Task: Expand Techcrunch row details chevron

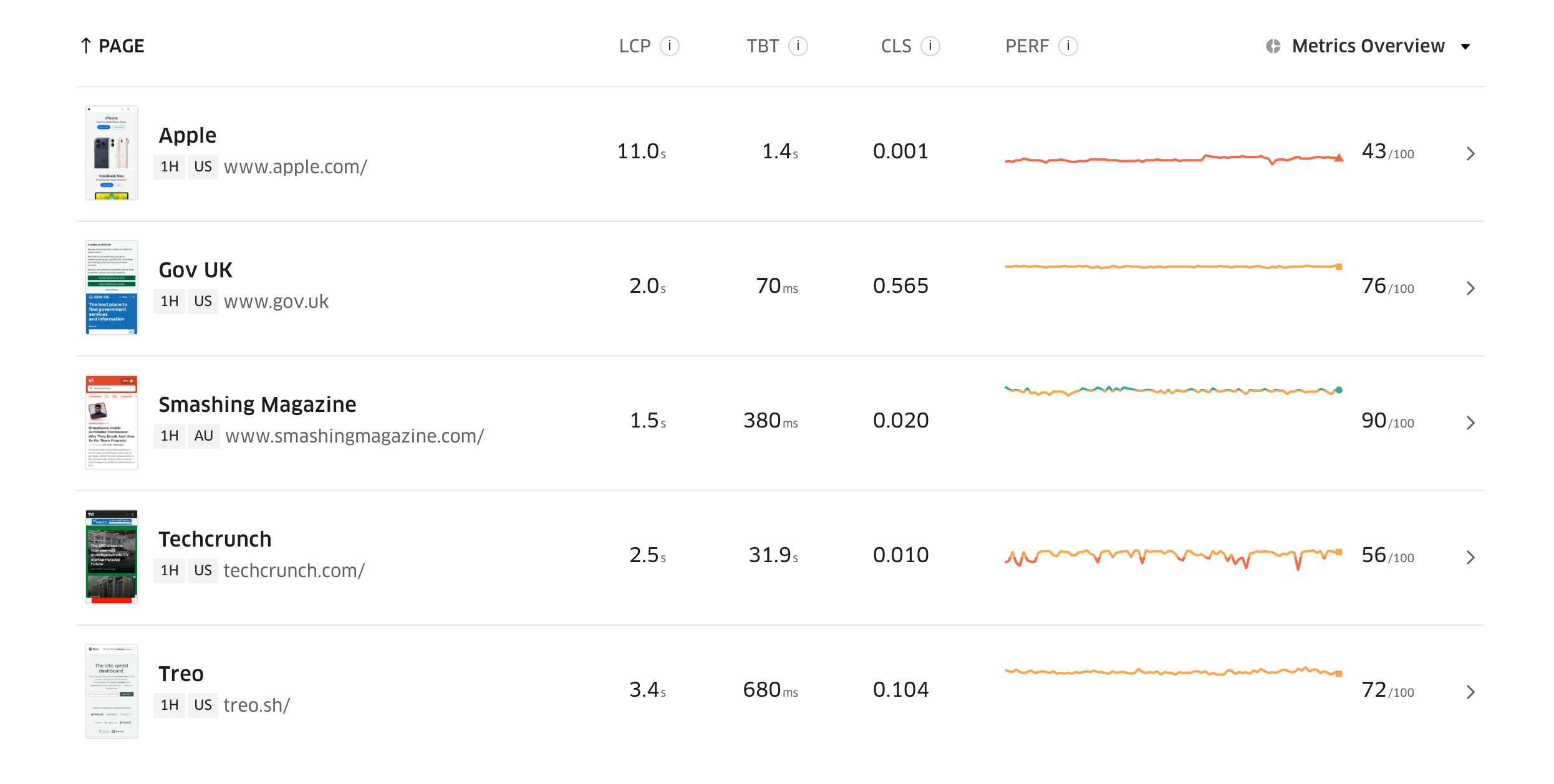Action: [x=1470, y=558]
